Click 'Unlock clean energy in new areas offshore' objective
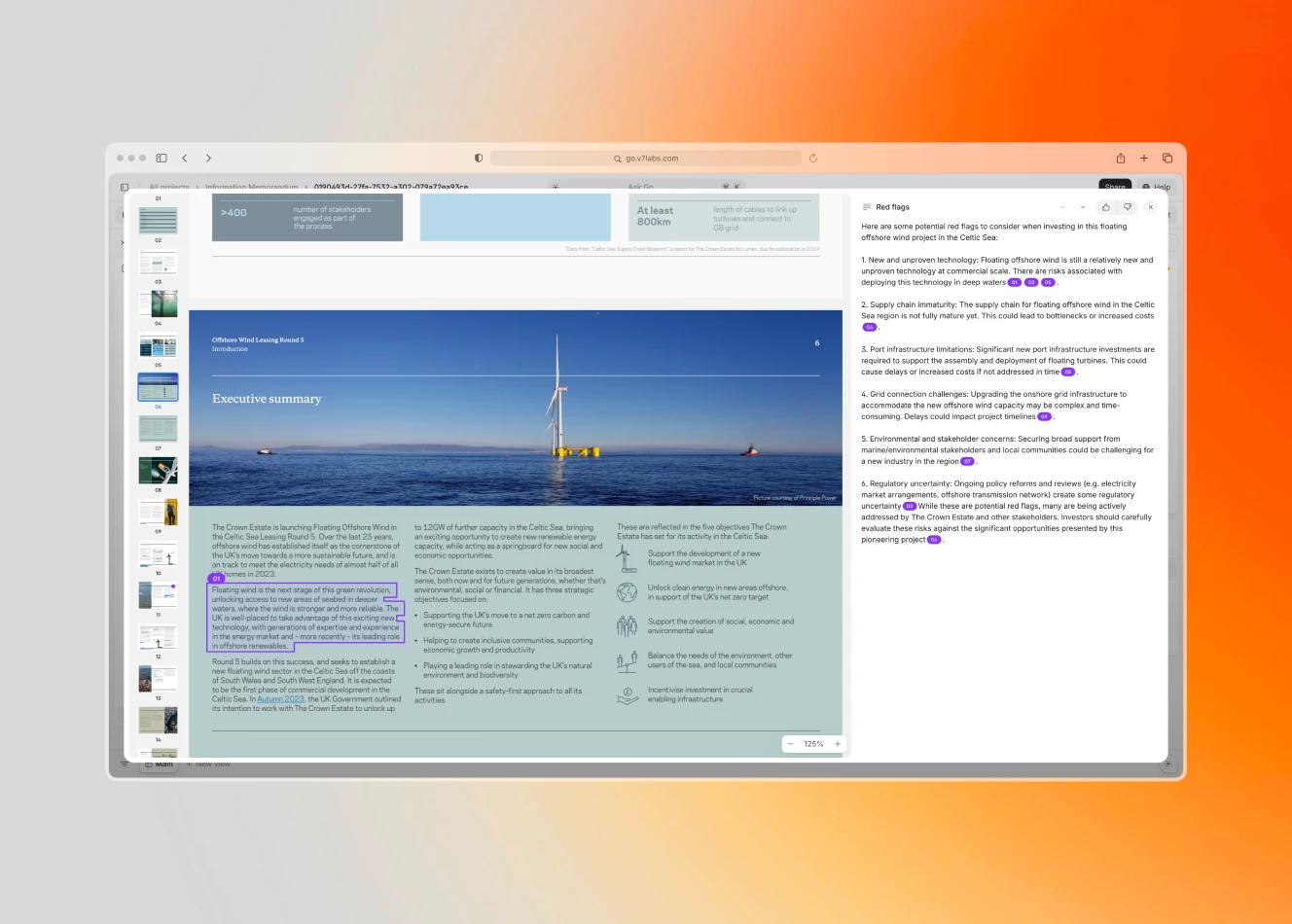The width and height of the screenshot is (1292, 924). point(718,592)
